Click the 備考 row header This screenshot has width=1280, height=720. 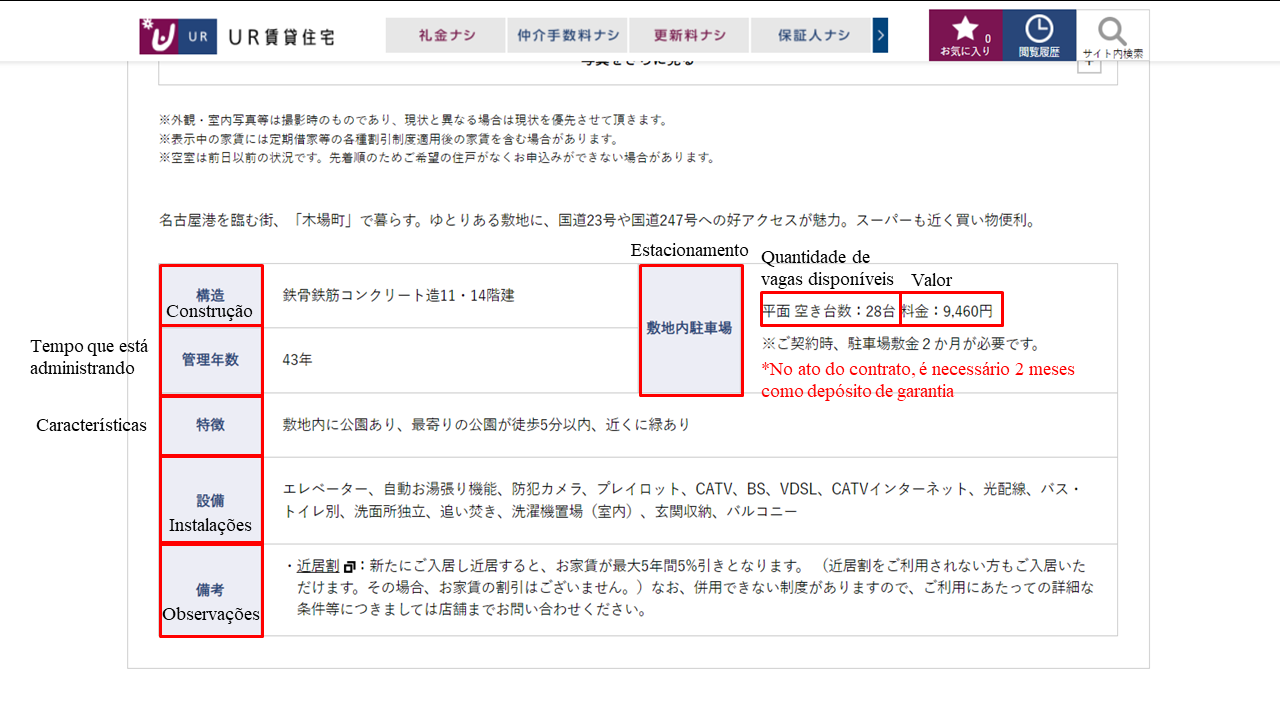210,591
